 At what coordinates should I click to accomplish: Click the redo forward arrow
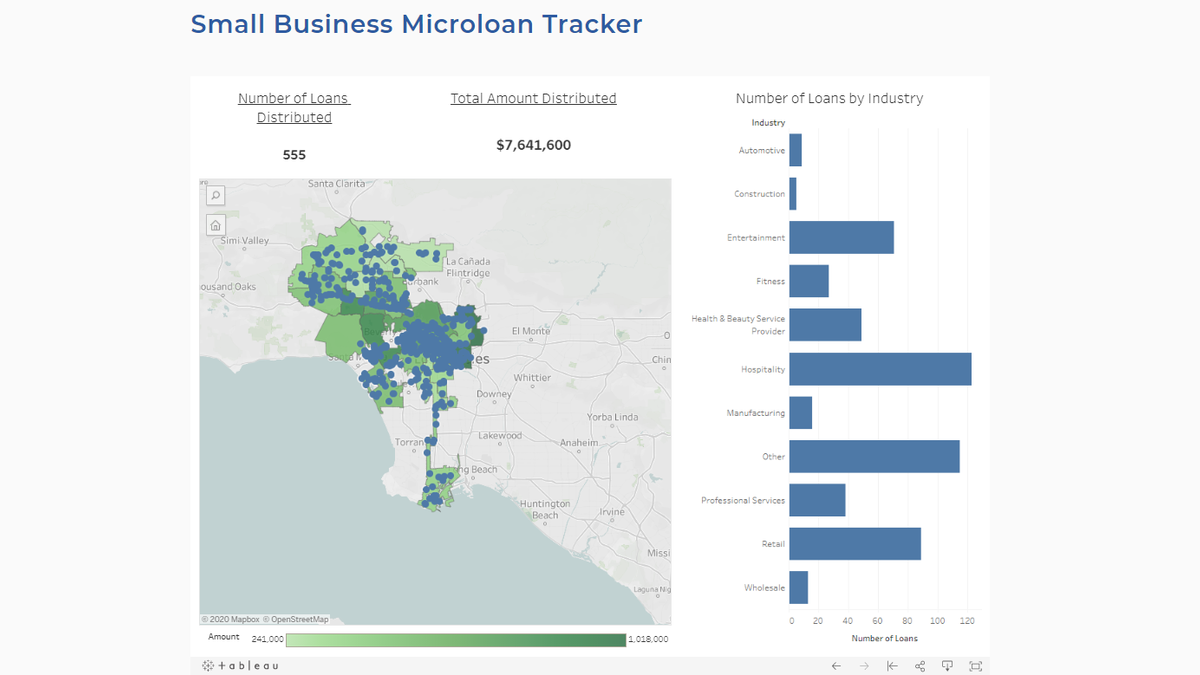point(864,666)
